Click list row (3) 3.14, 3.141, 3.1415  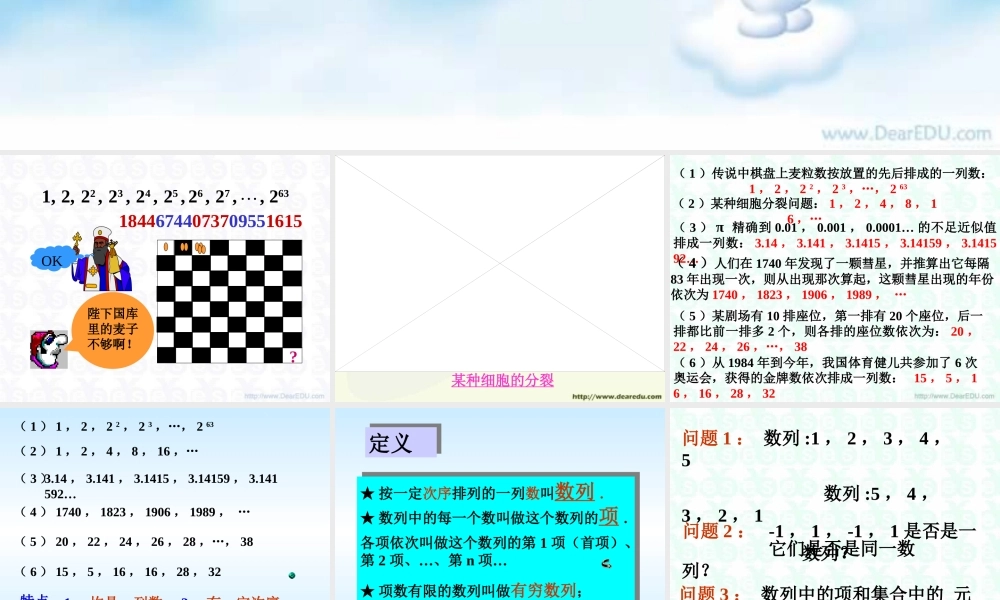coord(149,486)
